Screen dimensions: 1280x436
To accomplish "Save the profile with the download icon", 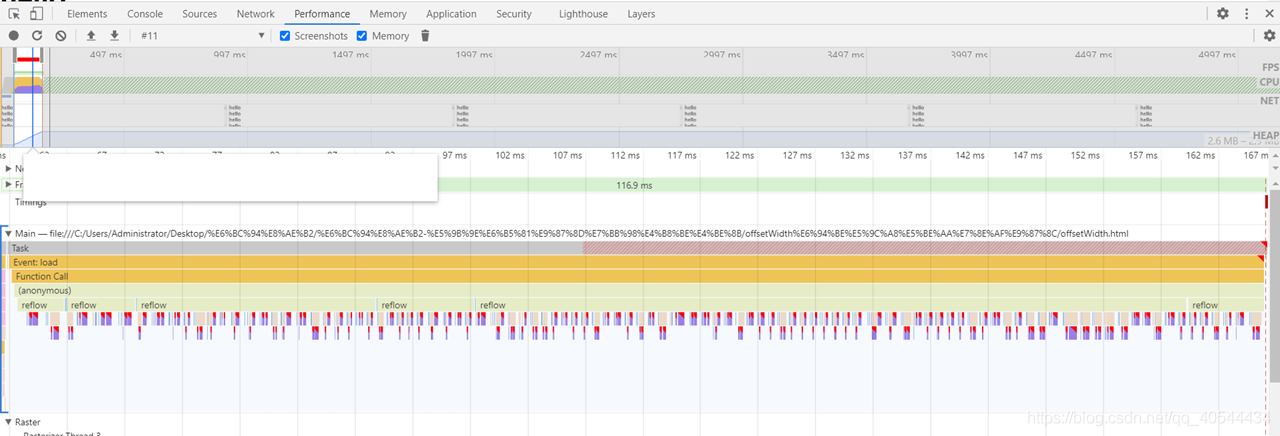I will [x=115, y=36].
